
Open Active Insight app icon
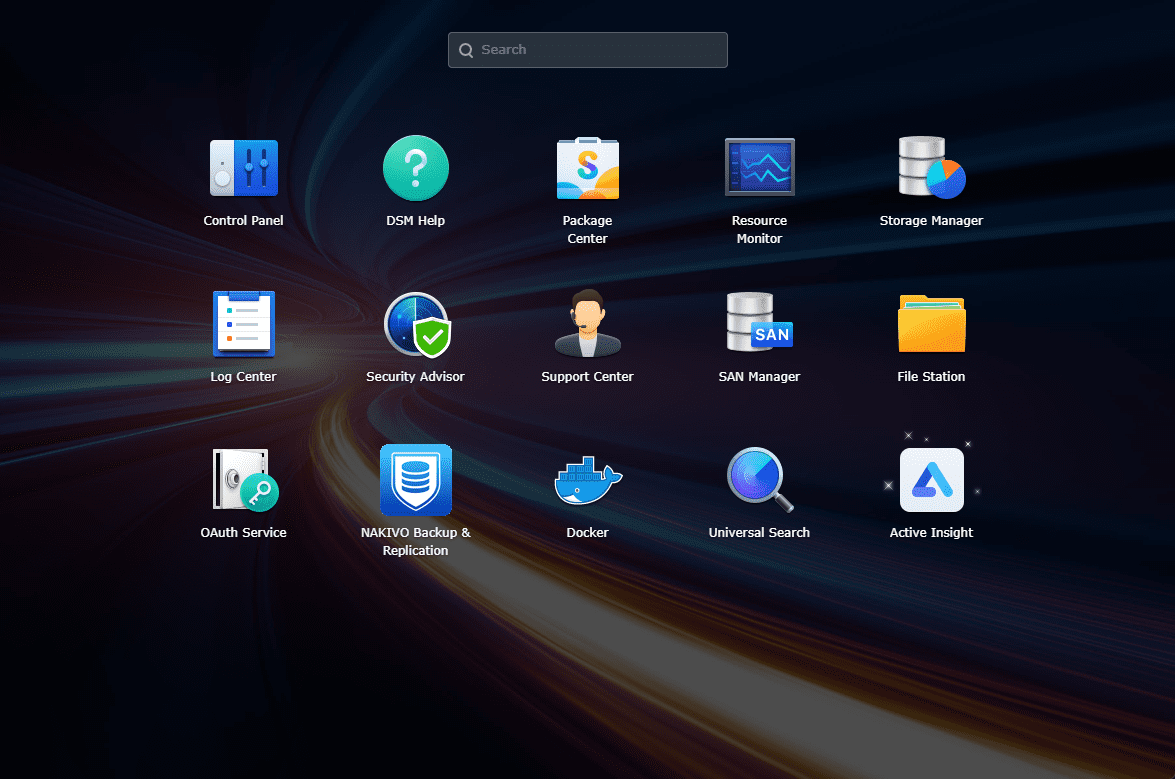click(931, 480)
